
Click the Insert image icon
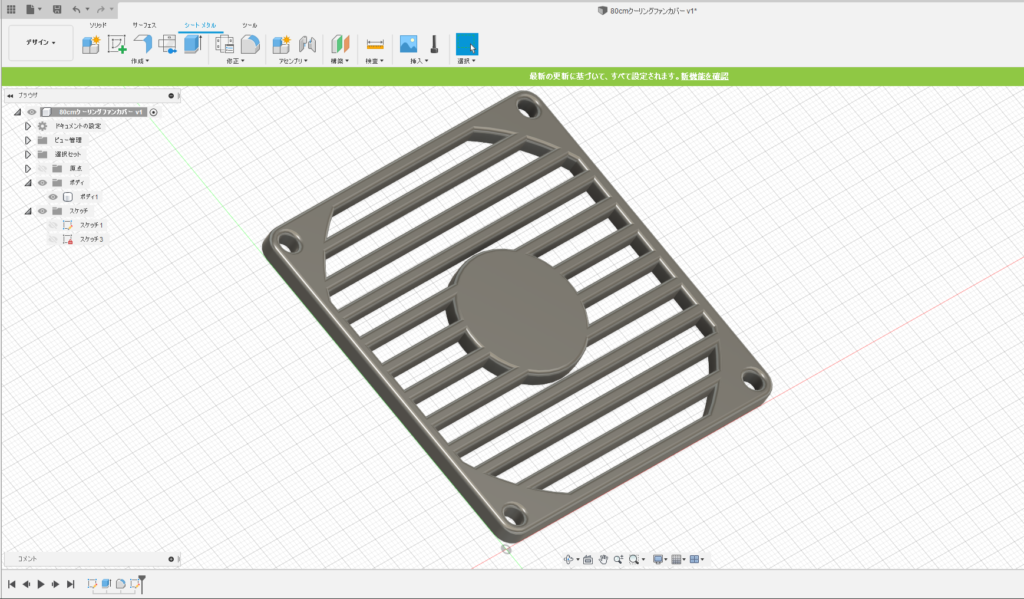[408, 44]
